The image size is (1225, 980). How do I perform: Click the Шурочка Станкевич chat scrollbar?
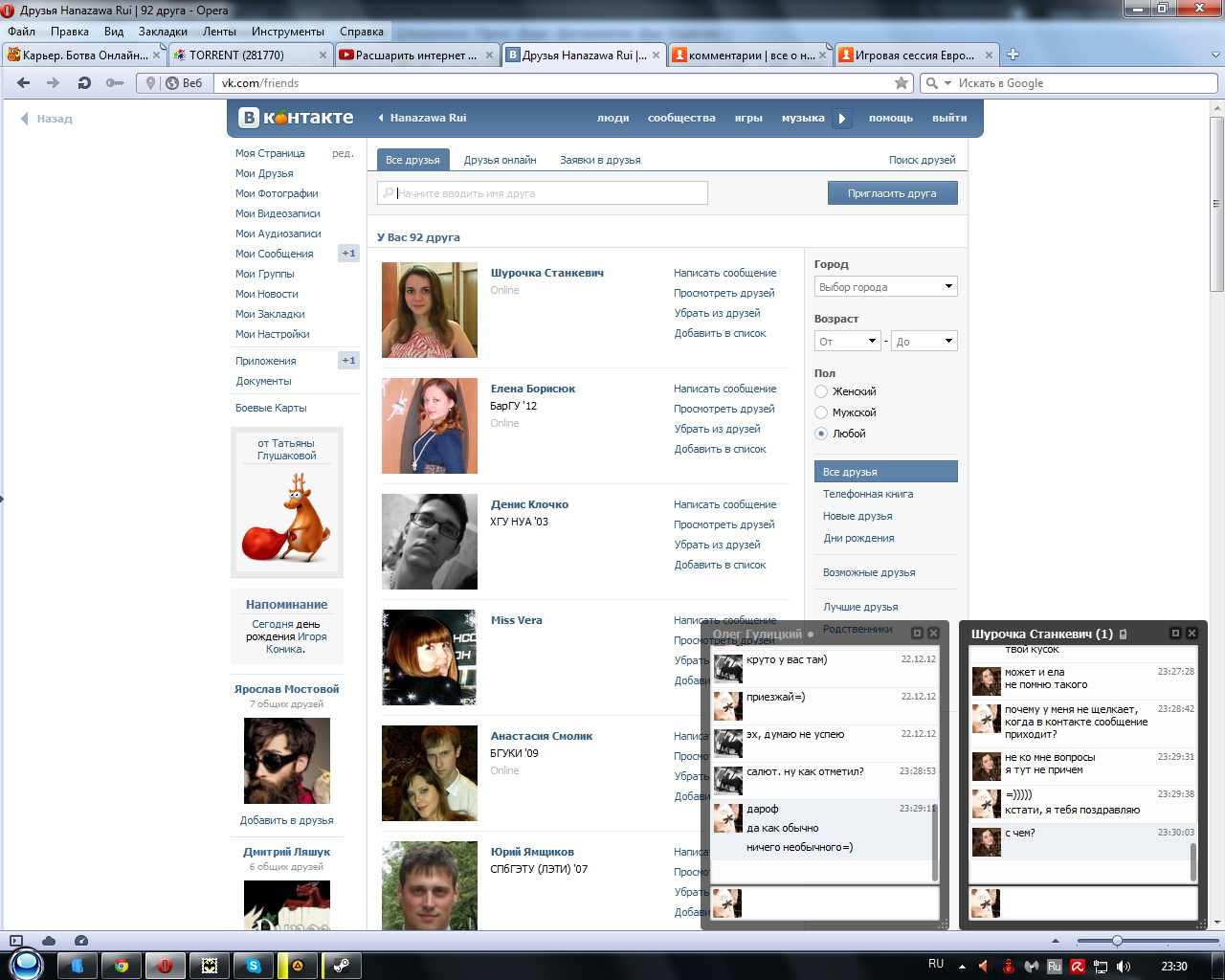click(x=1193, y=861)
